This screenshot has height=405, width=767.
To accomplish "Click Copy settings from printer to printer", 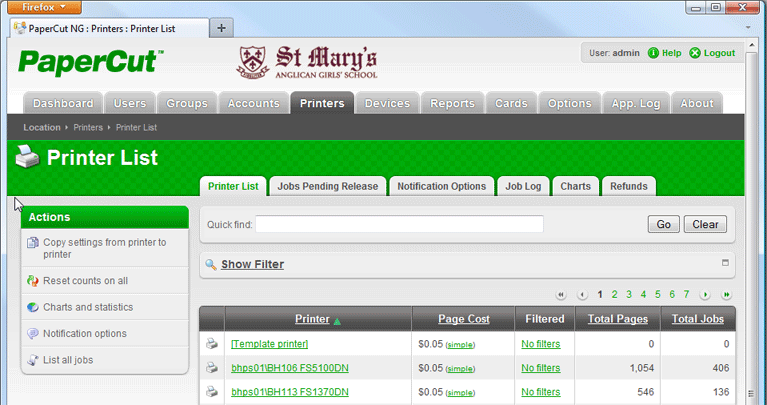I will (x=105, y=248).
